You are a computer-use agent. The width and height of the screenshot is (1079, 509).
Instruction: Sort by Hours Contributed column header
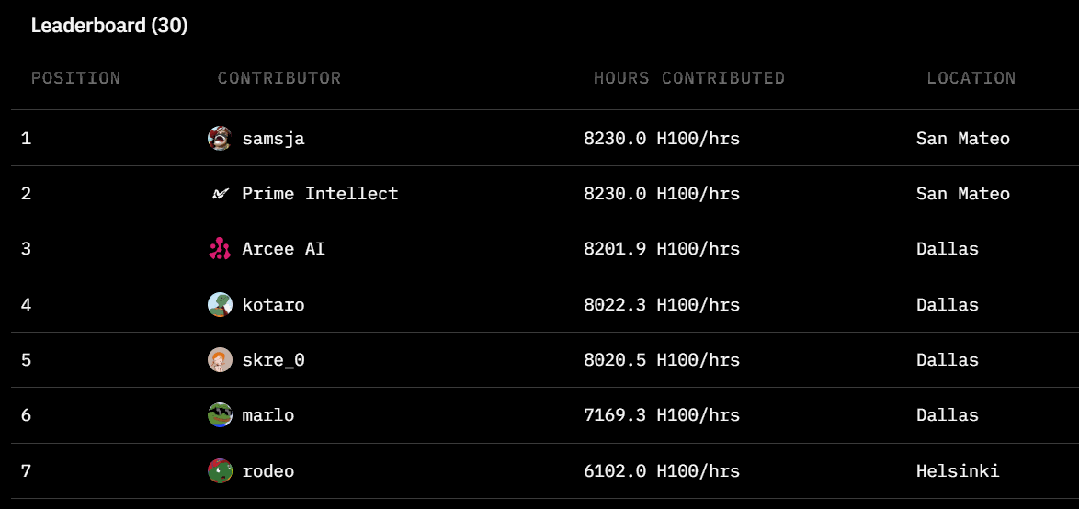tap(689, 78)
